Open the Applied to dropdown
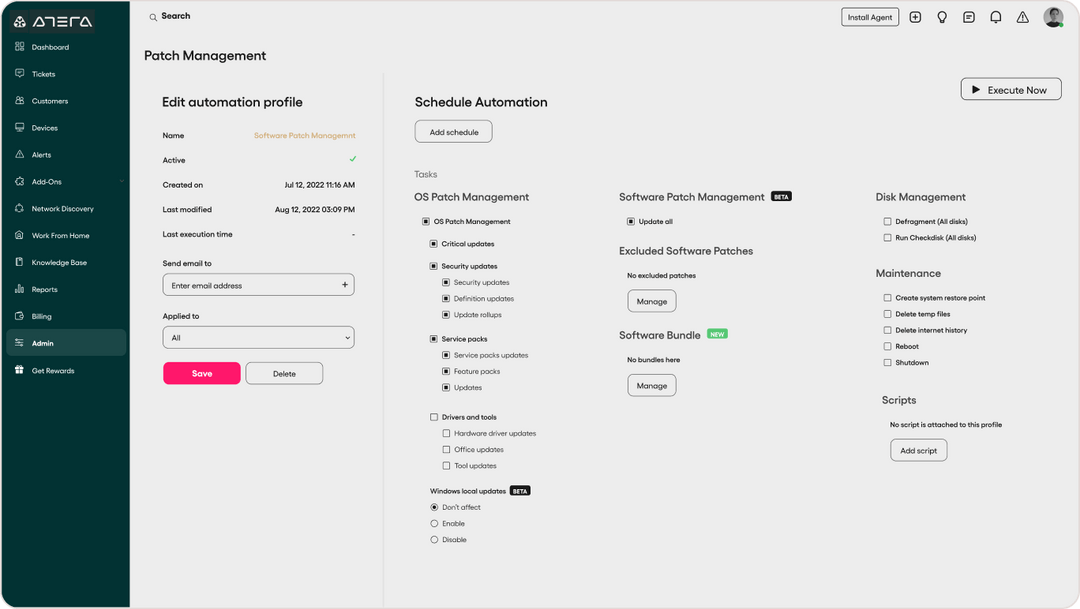This screenshot has width=1080, height=609. 258,337
